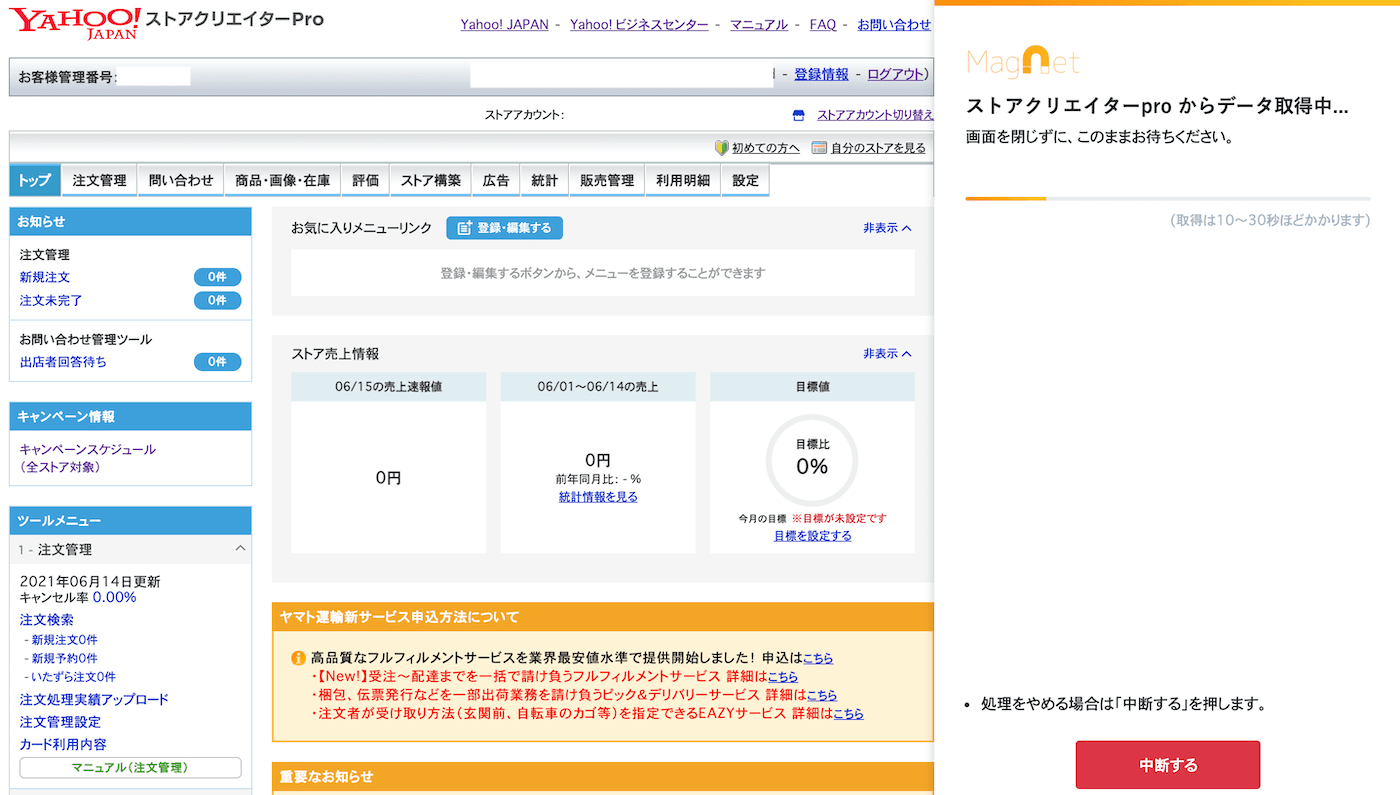Switch to the 商品・画像・在庫 tab
Screen dimensions: 1400x795
(x=282, y=180)
